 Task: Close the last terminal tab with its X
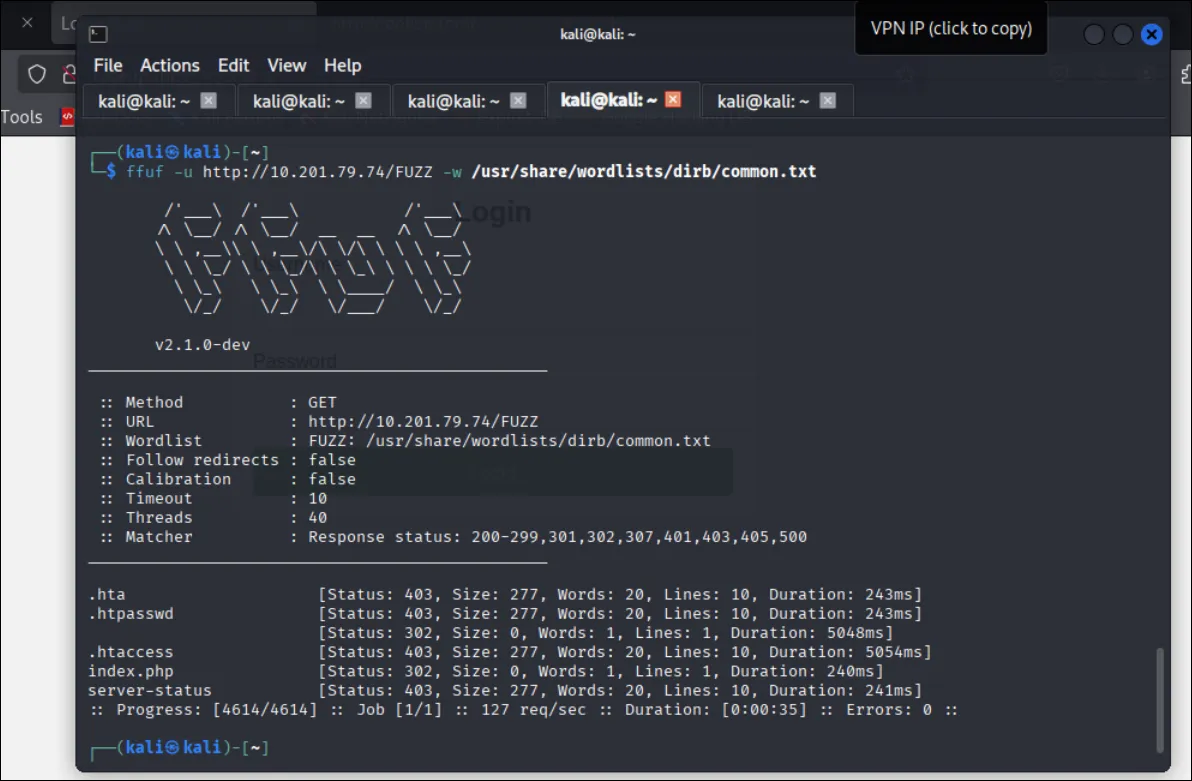(x=828, y=100)
